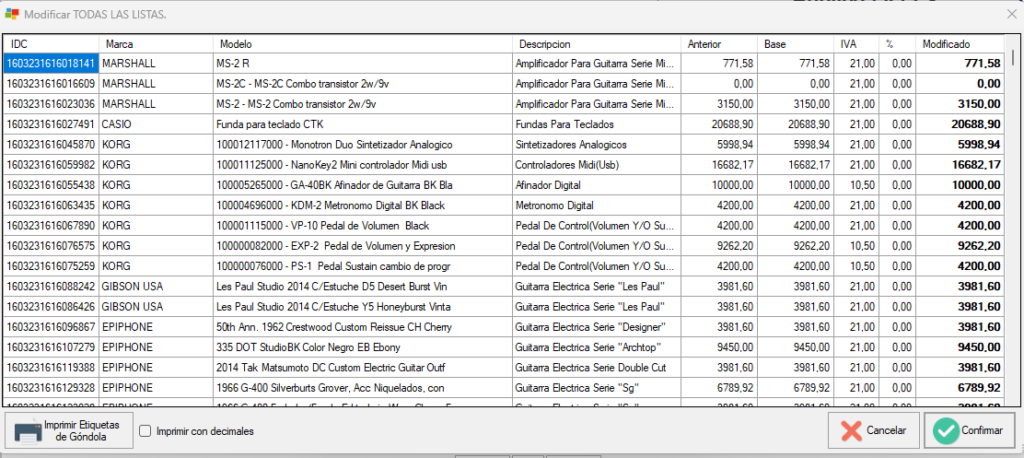1024x458 pixels.
Task: Click the red X icon on Cancelar
Action: [850, 431]
